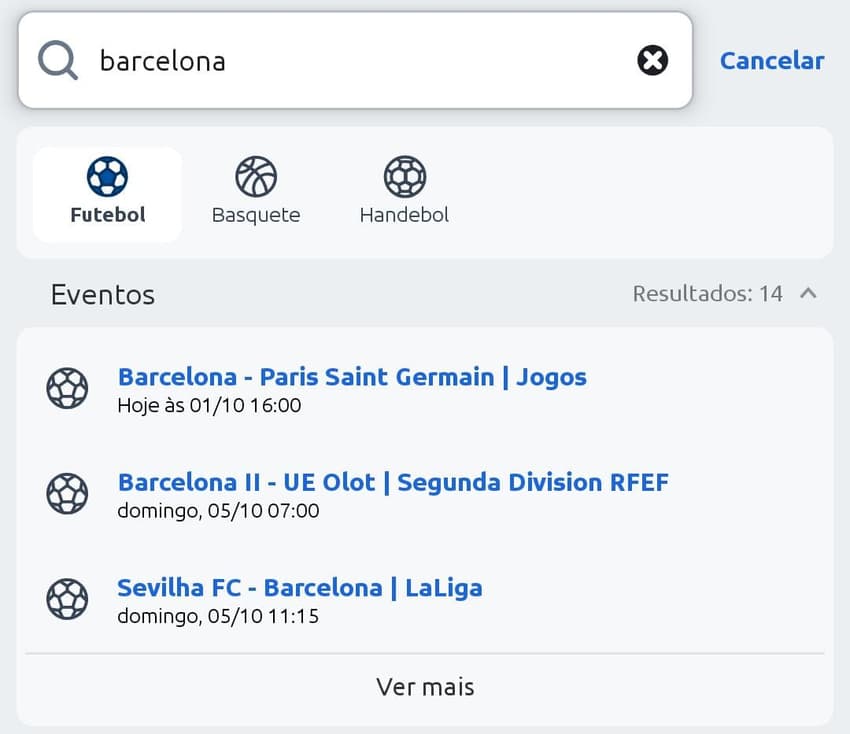Click the Eventos section header
This screenshot has height=734, width=850.
click(103, 295)
